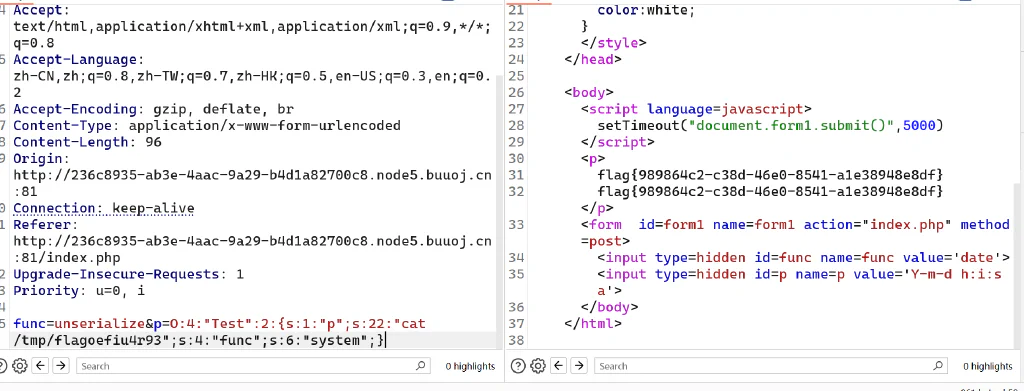Screen dimensions: 1024x391
Task: Focus the request pane Search field
Action: point(253,366)
